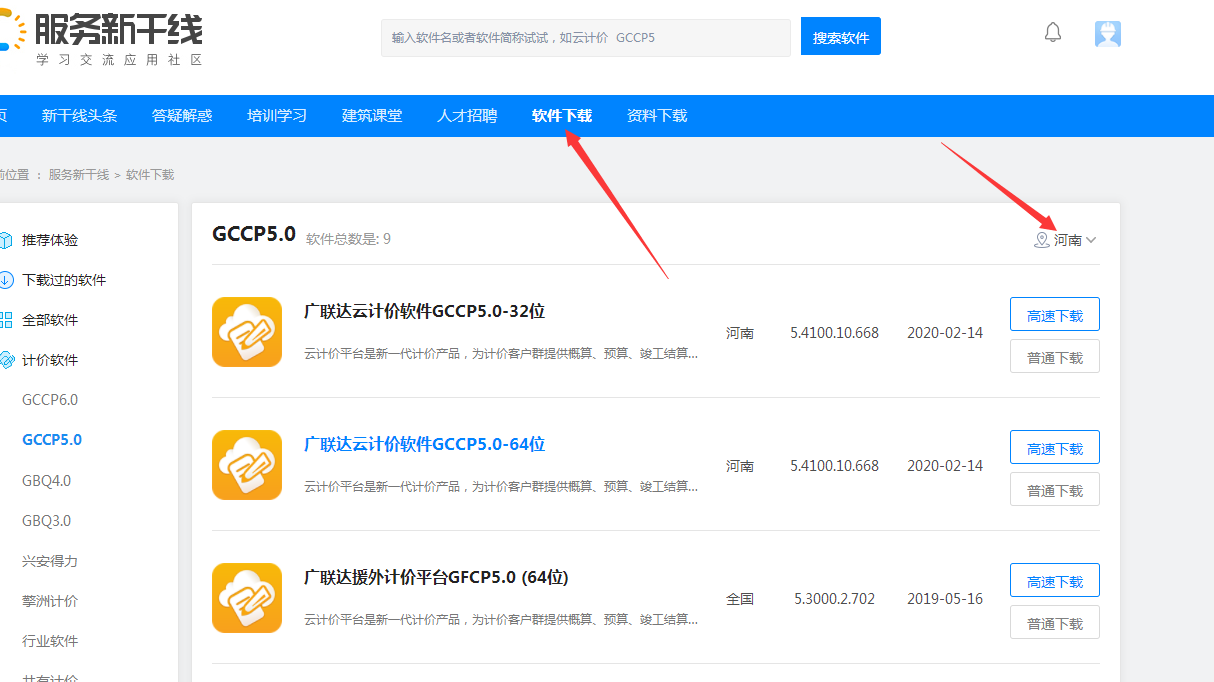The width and height of the screenshot is (1214, 682).
Task: Open 广联达云计价软件GCCP5.0-64位 title link
Action: tap(424, 444)
